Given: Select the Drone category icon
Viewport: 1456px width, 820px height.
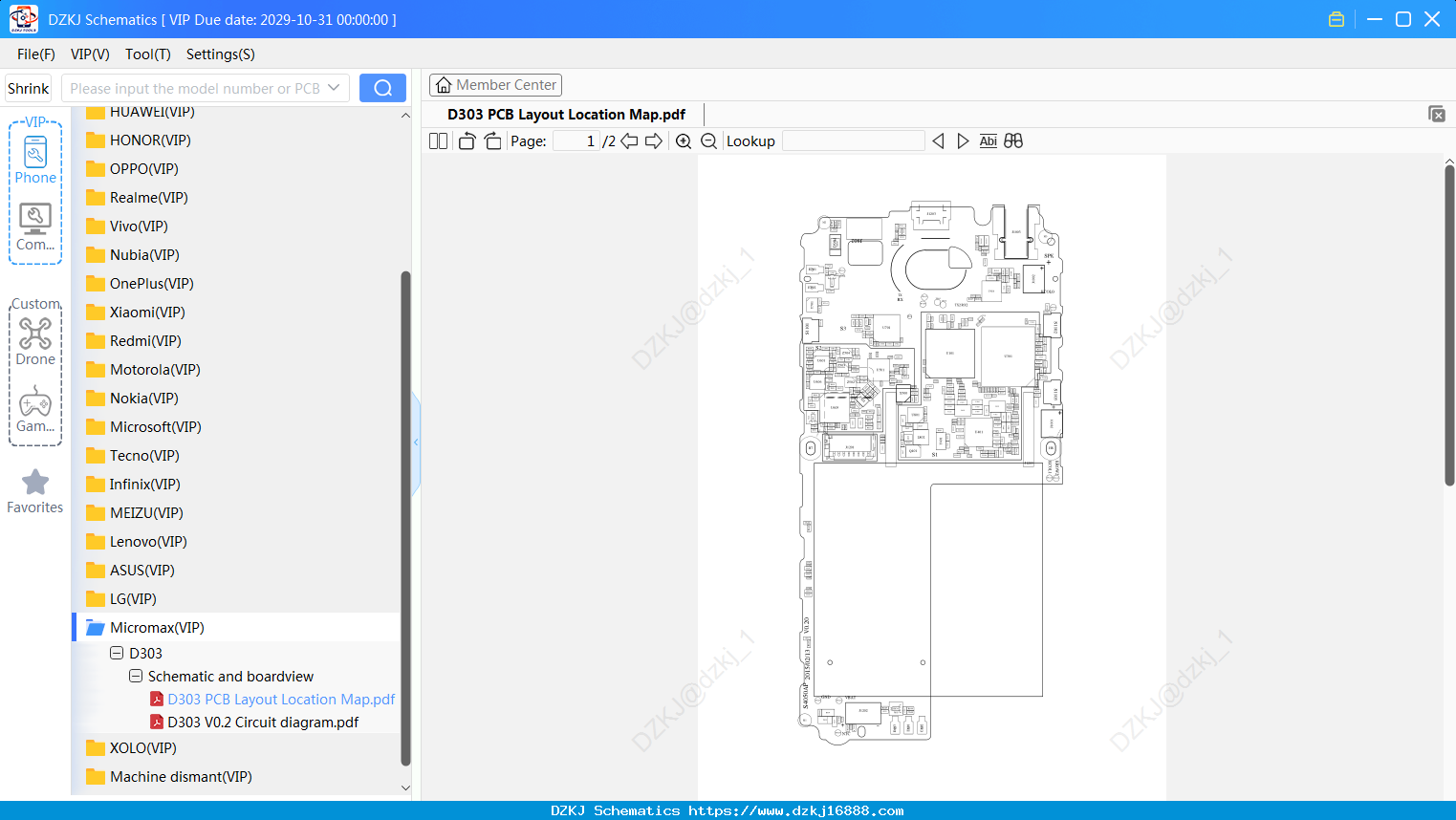Looking at the screenshot, I should click(x=35, y=342).
